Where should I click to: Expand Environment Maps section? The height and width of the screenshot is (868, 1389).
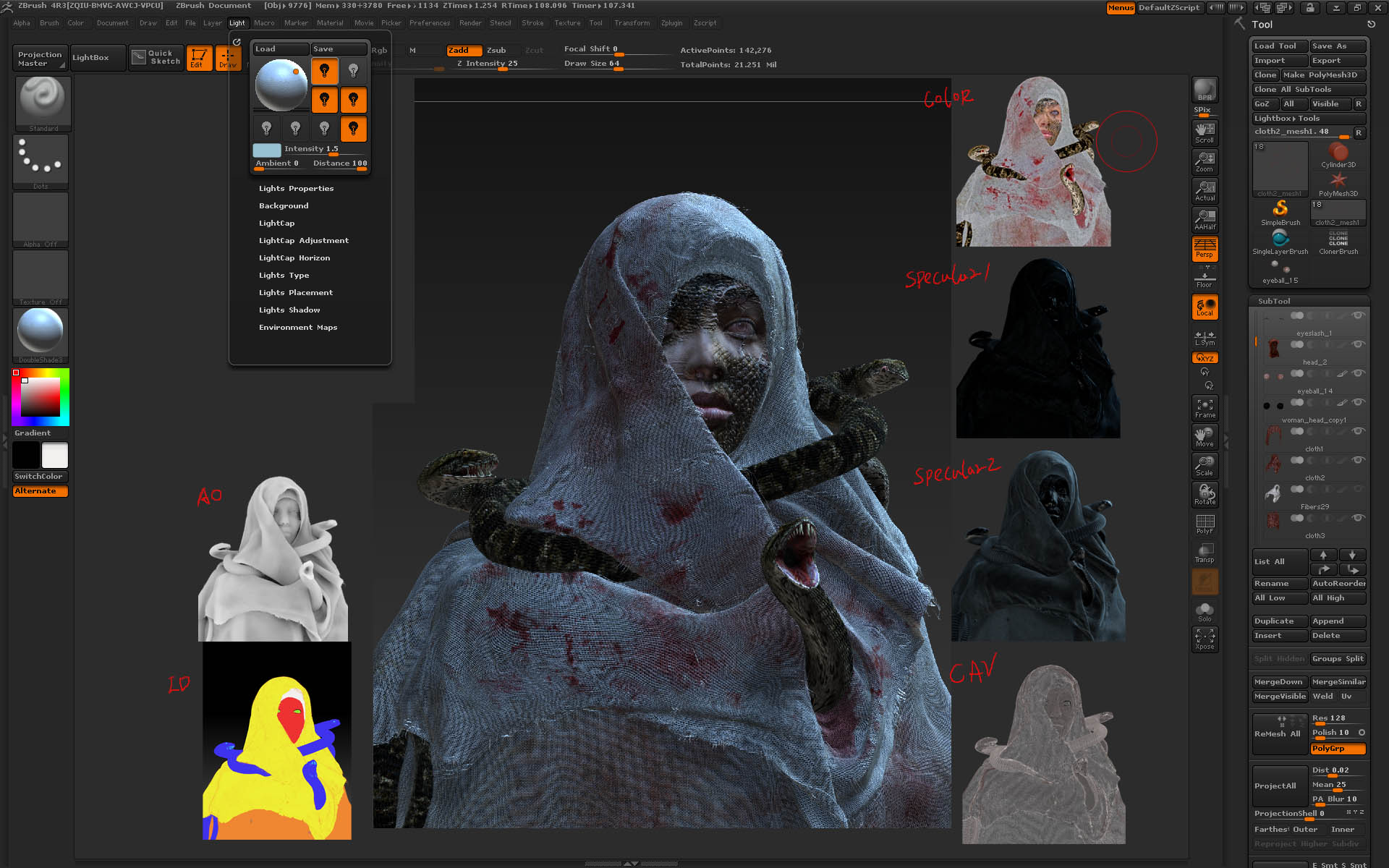pyautogui.click(x=298, y=327)
